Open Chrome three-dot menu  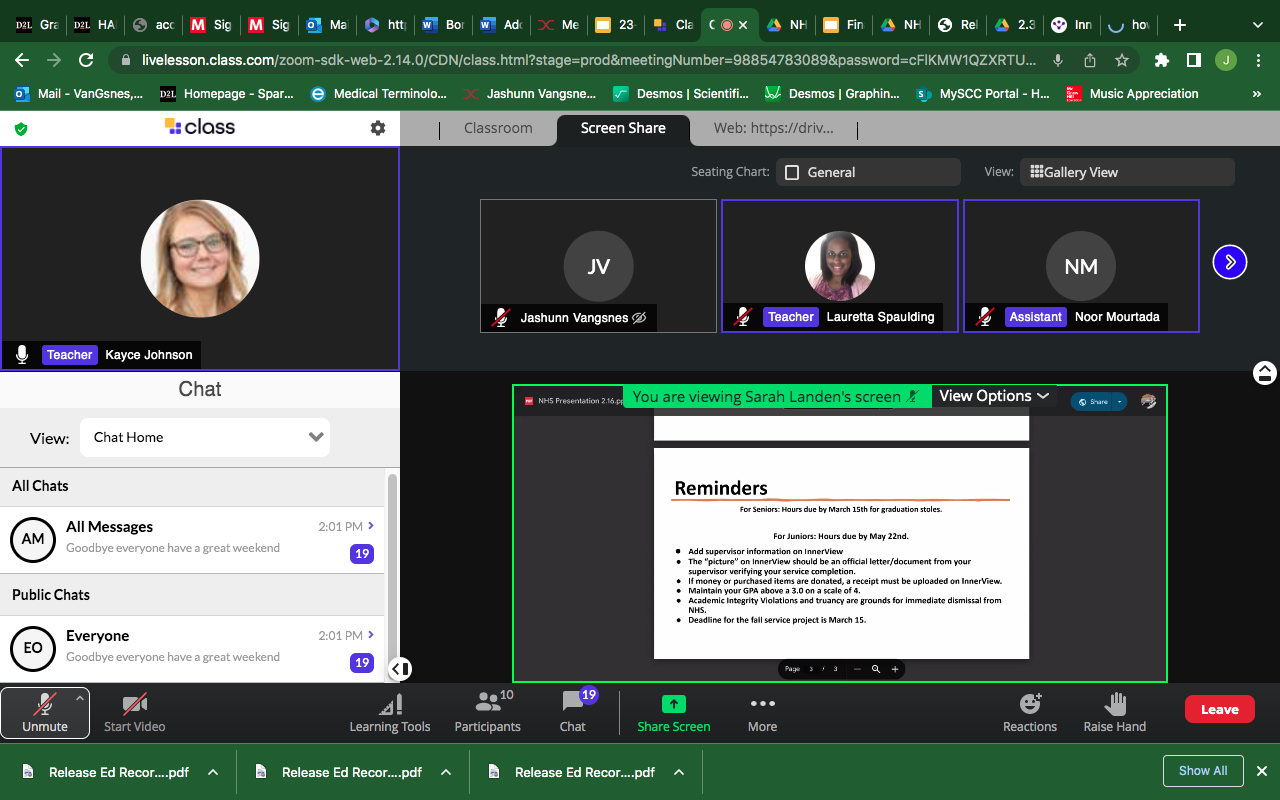[1258, 60]
